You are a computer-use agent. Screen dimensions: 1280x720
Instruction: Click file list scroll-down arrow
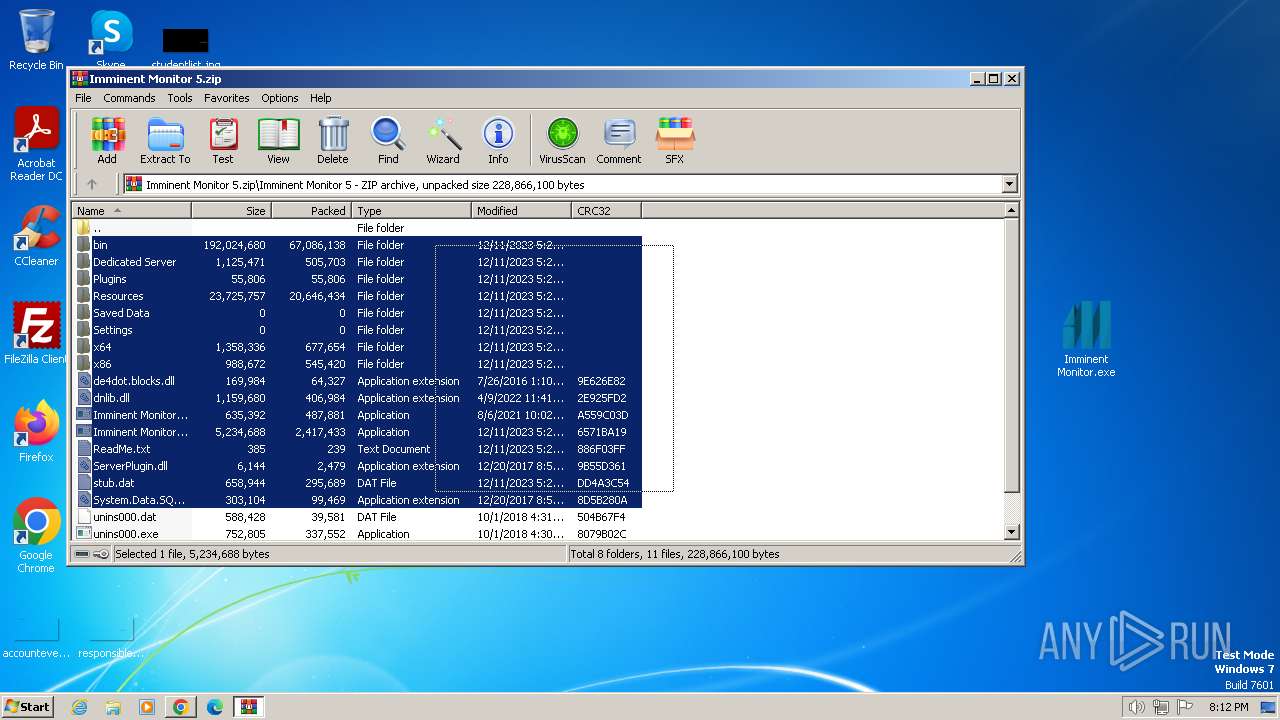1011,533
